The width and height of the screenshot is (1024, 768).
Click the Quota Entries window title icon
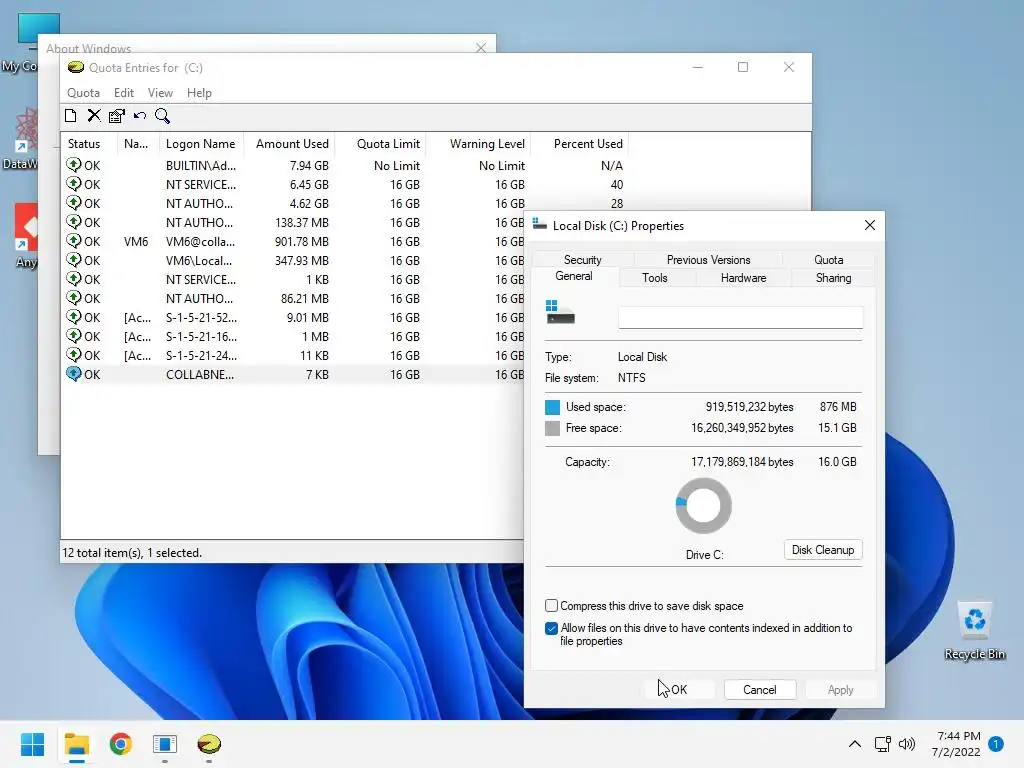point(76,67)
